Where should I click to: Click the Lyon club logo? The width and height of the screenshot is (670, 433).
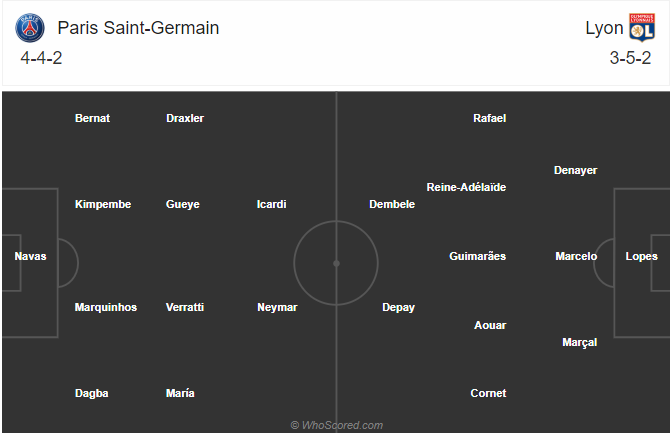pyautogui.click(x=642, y=27)
